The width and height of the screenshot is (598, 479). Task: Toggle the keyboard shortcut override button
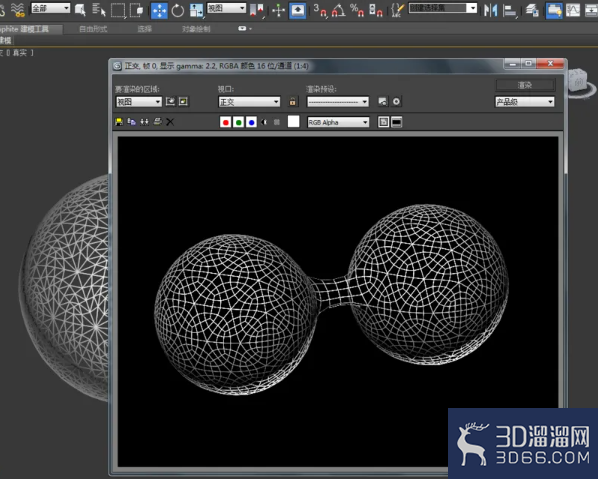[x=297, y=10]
